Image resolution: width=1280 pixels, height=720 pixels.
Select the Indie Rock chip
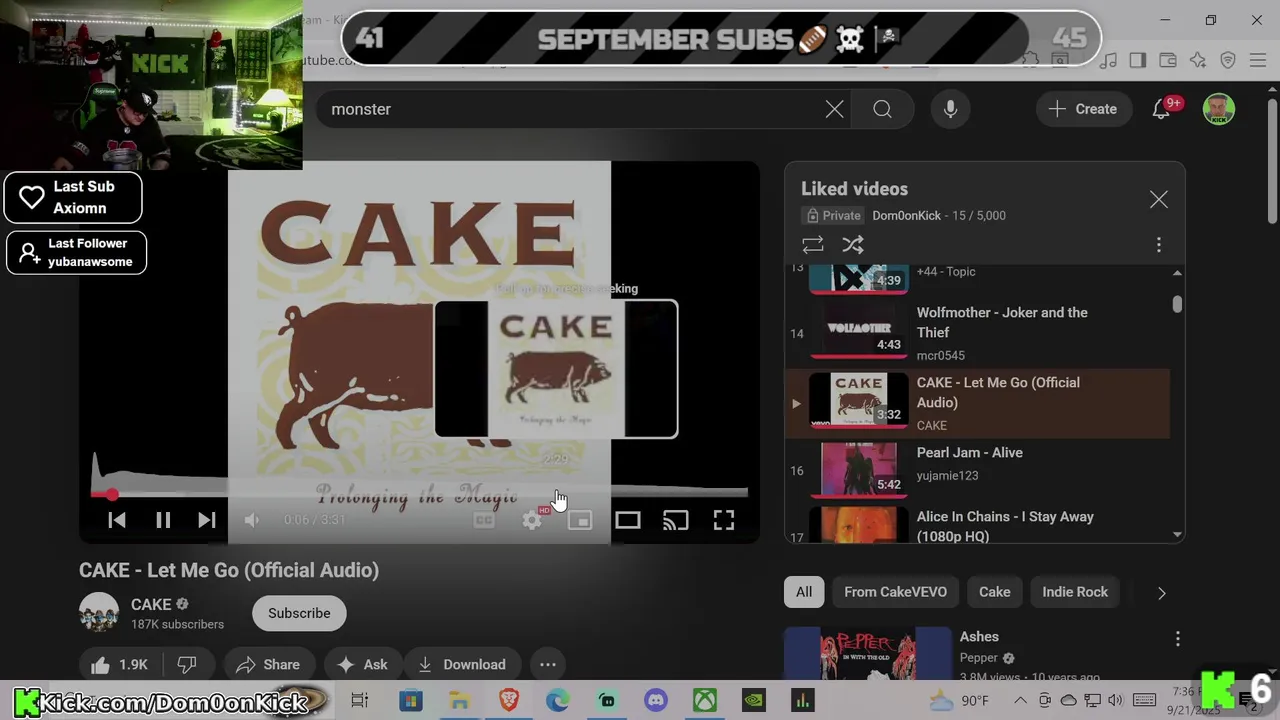tap(1075, 592)
